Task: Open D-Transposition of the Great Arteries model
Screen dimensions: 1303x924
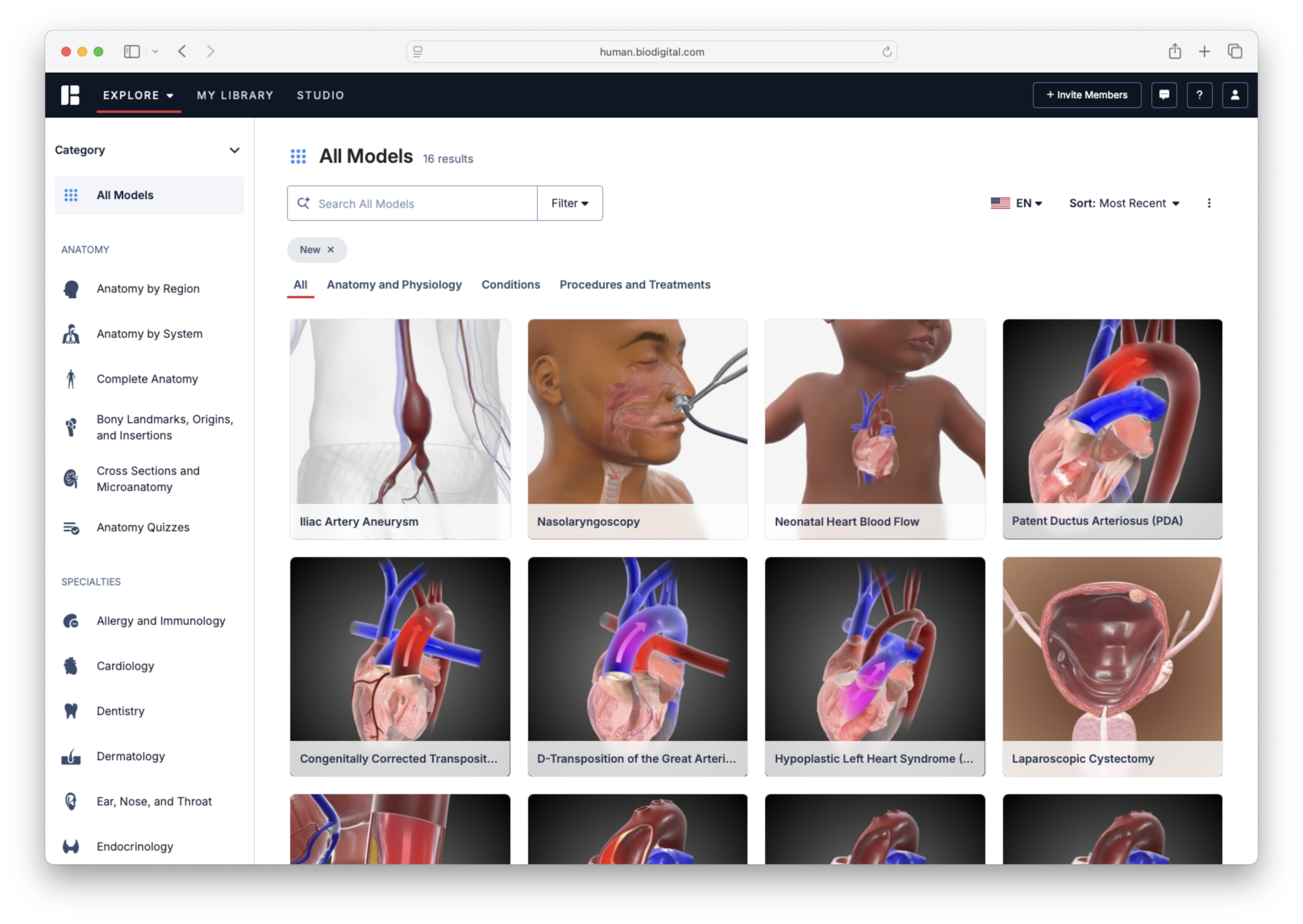Action: coord(637,666)
